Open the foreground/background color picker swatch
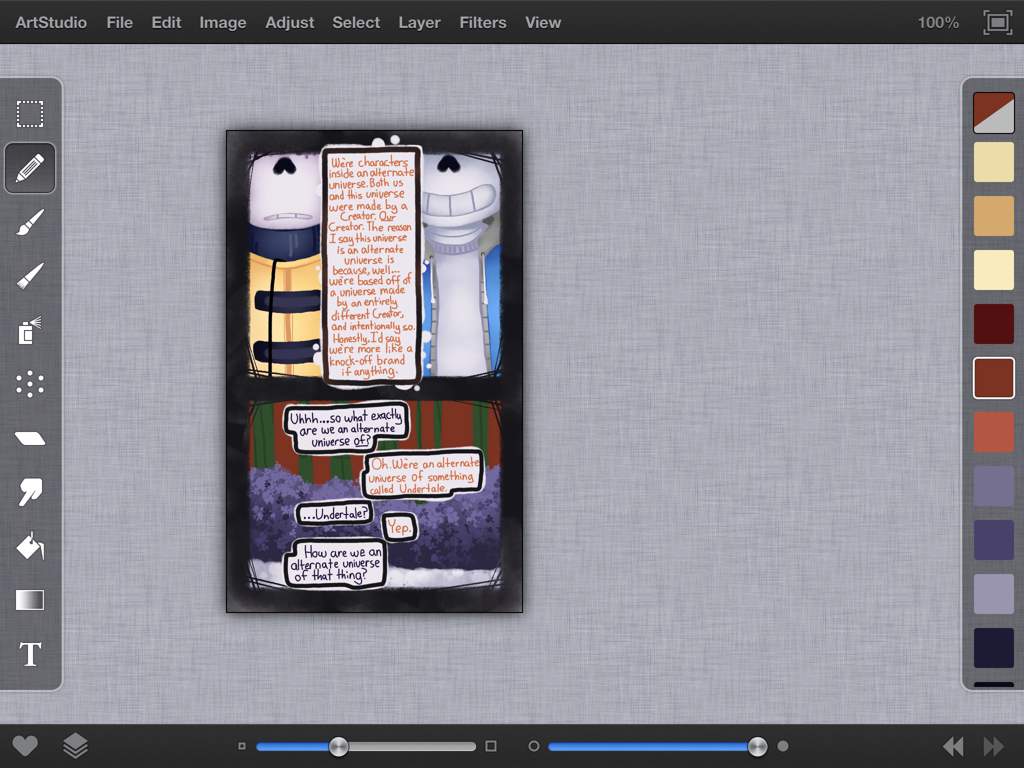The height and width of the screenshot is (768, 1024). (993, 112)
